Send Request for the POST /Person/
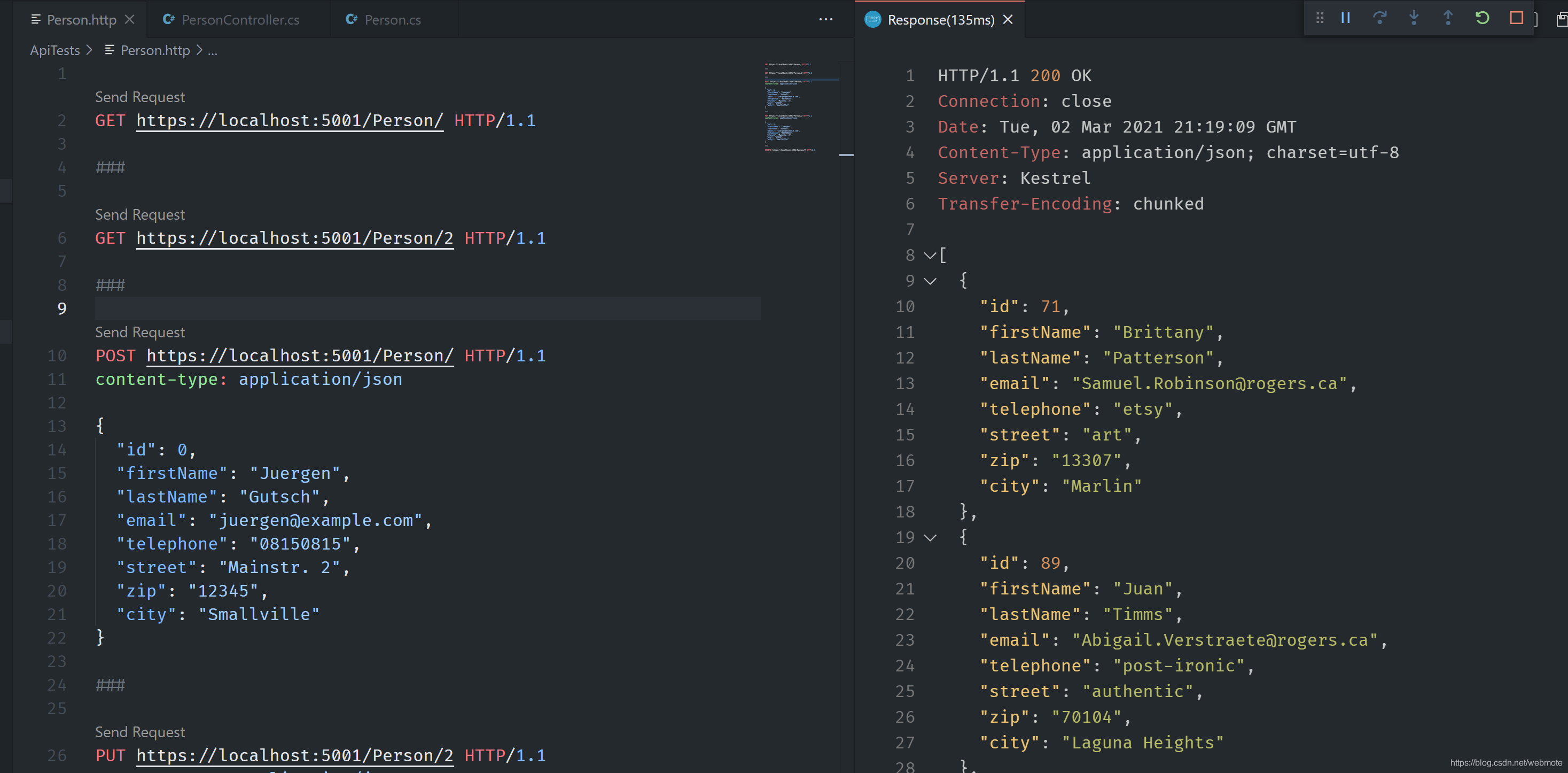Image resolution: width=1568 pixels, height=773 pixels. (140, 332)
